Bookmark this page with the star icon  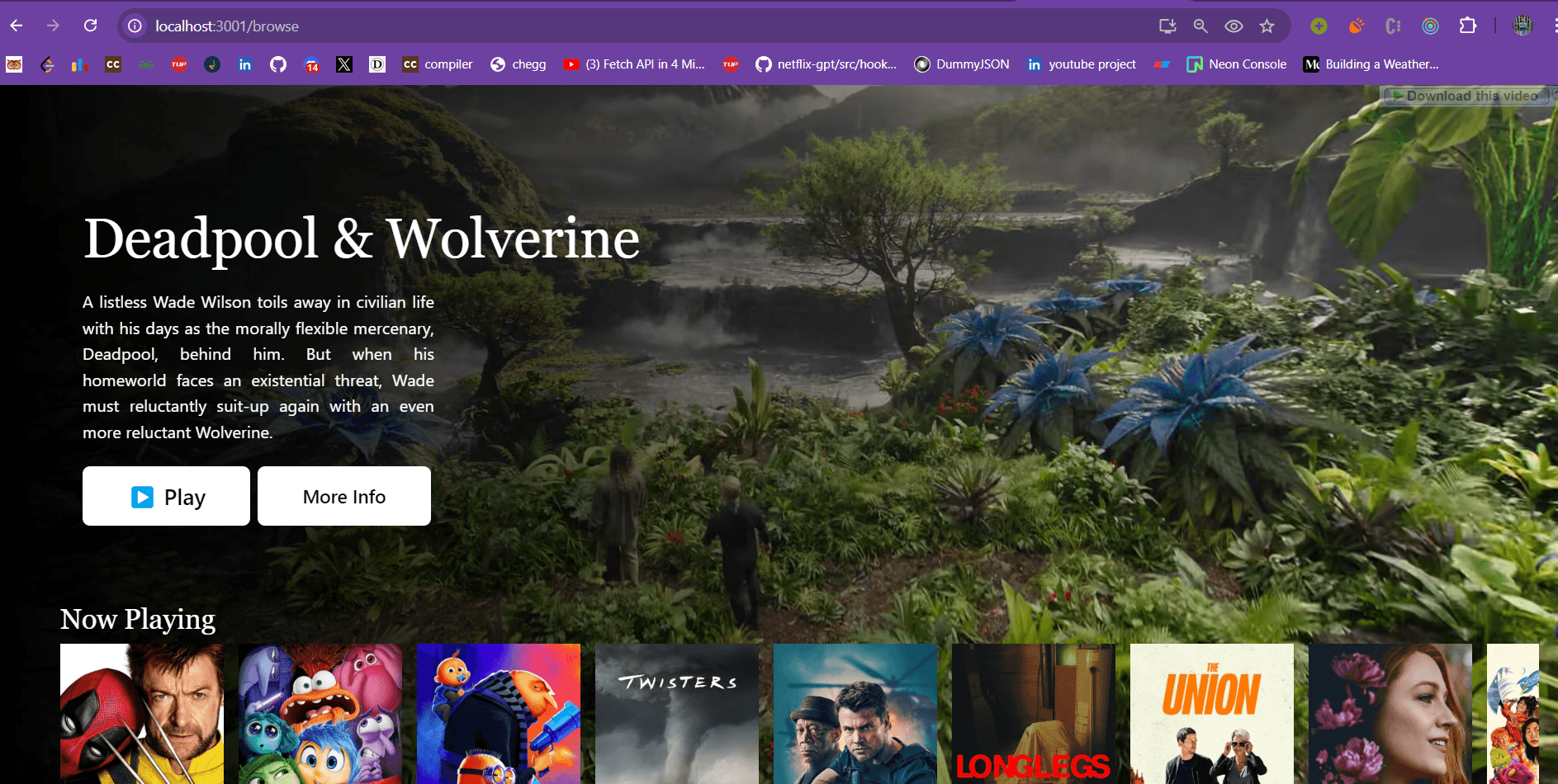pyautogui.click(x=1267, y=26)
